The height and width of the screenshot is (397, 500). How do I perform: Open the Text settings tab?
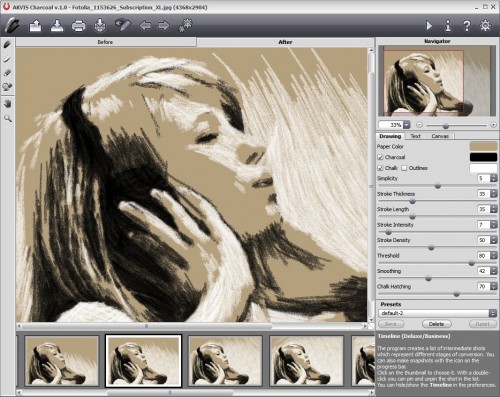coord(415,136)
